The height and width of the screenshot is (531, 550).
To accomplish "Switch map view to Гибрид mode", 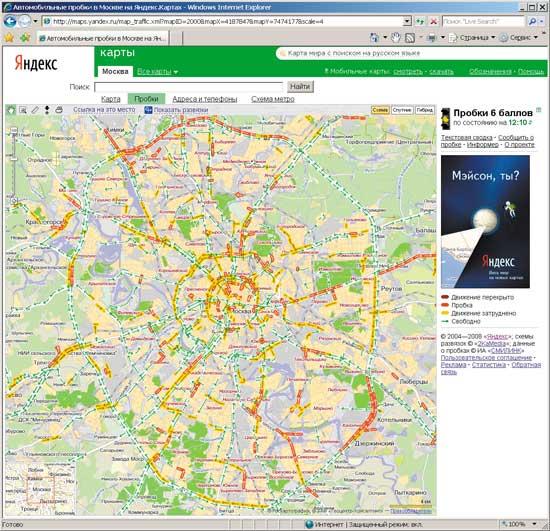I will 424,110.
